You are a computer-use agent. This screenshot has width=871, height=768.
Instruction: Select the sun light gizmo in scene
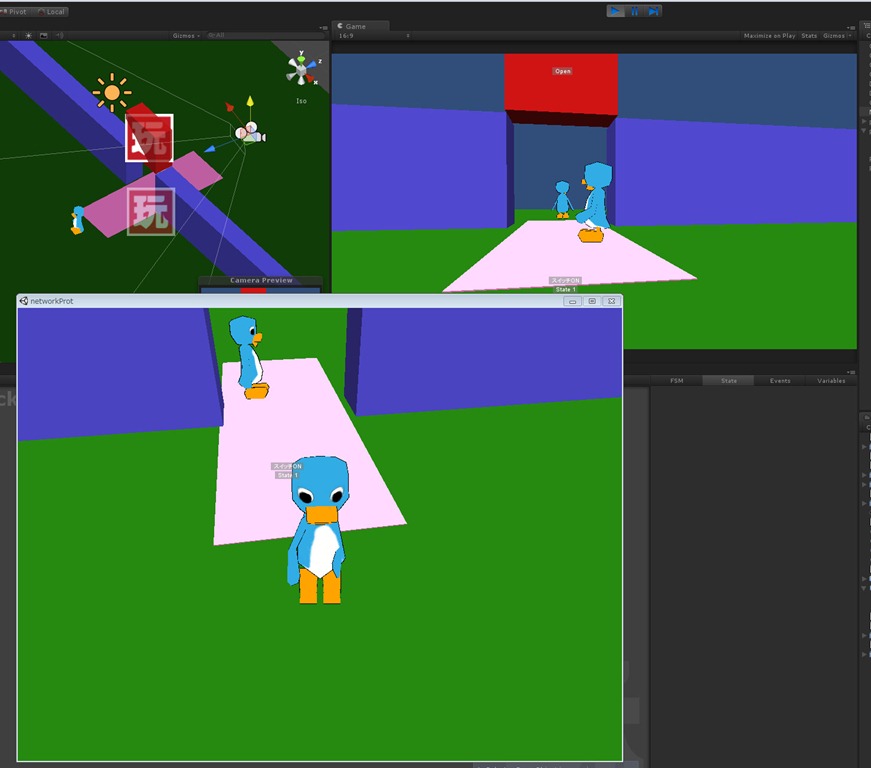tap(111, 92)
